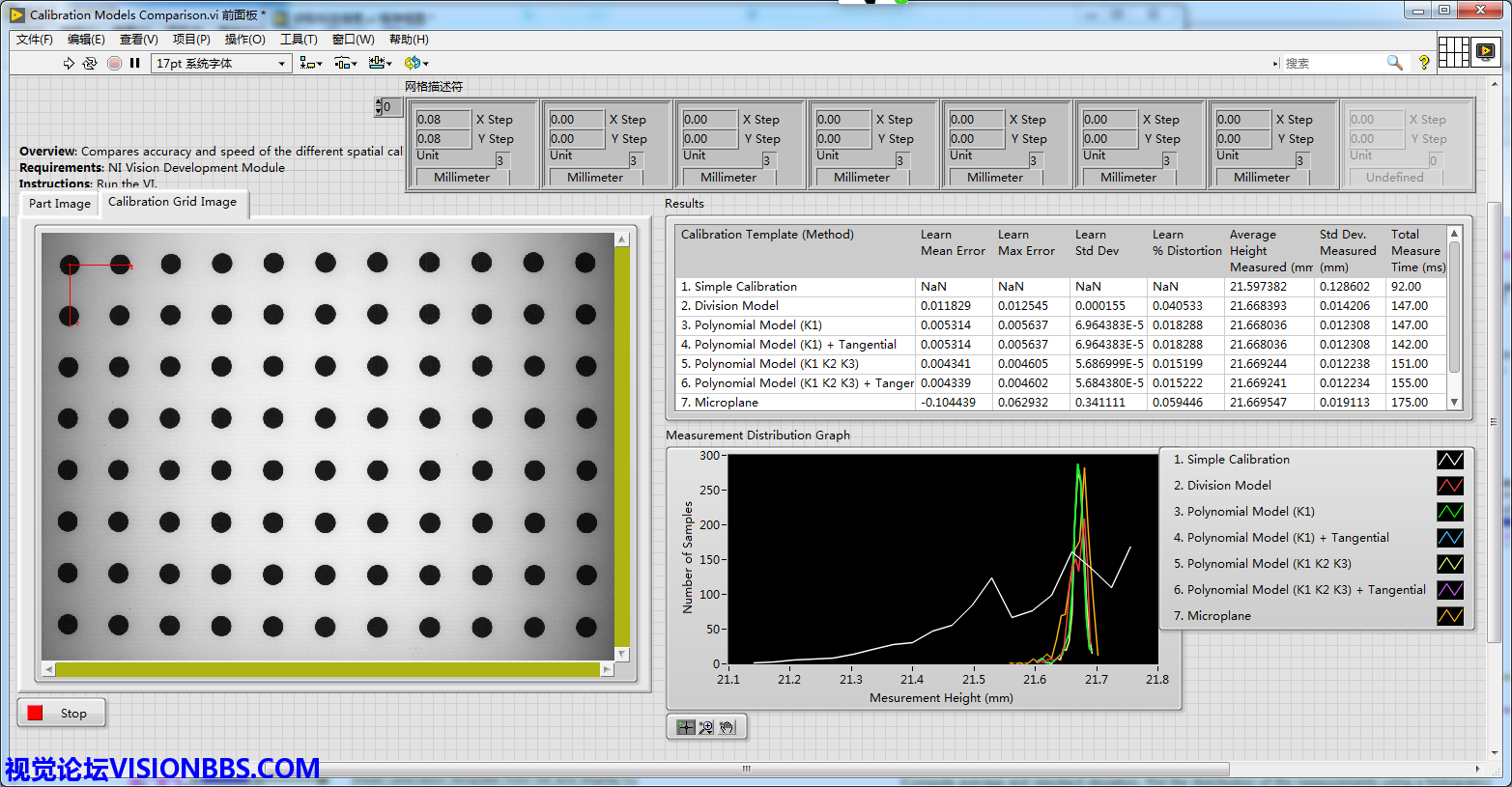This screenshot has width=1512, height=787.
Task: Select the graph zoom magnifier tool
Action: pyautogui.click(x=706, y=727)
